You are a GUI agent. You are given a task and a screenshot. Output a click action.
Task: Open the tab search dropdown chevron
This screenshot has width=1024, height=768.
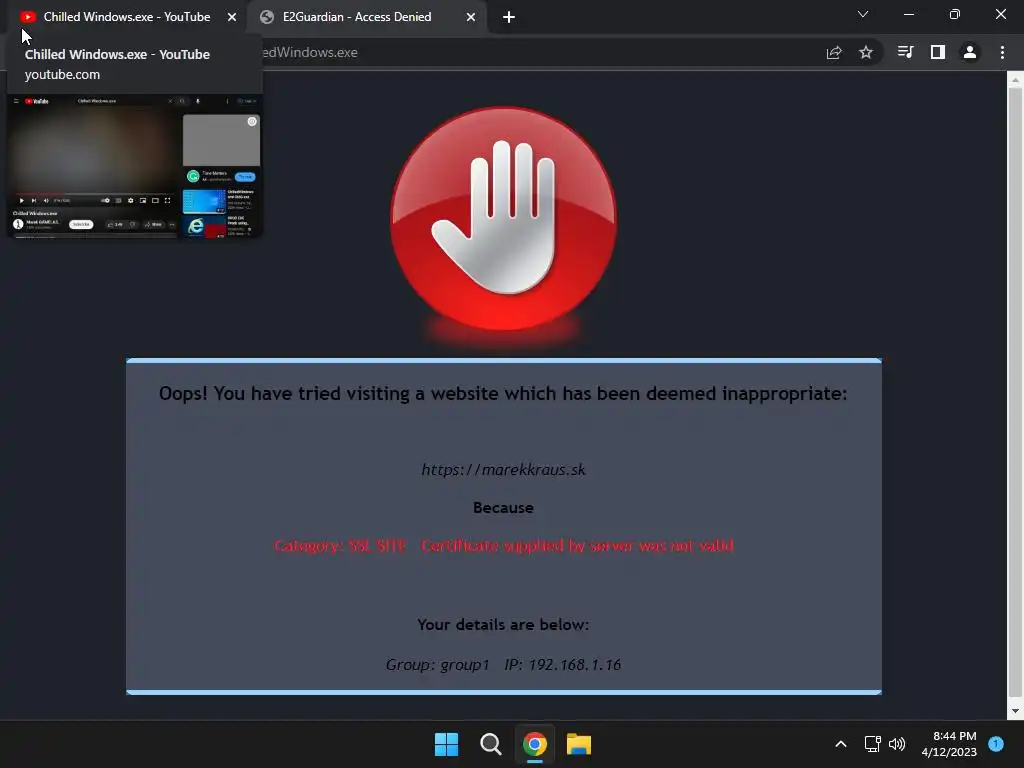point(863,14)
